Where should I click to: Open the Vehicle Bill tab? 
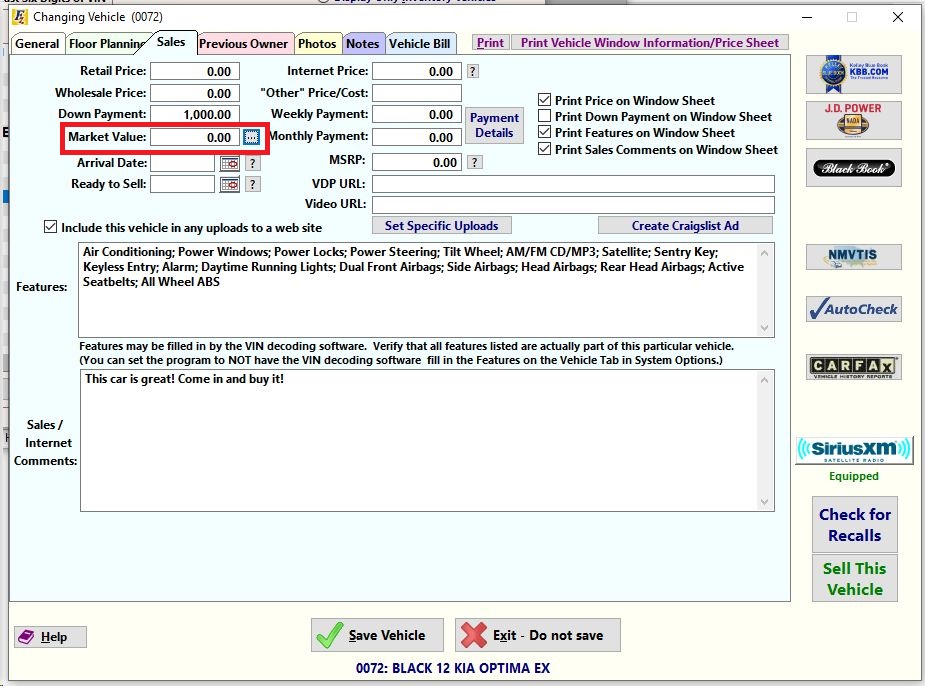pos(419,44)
